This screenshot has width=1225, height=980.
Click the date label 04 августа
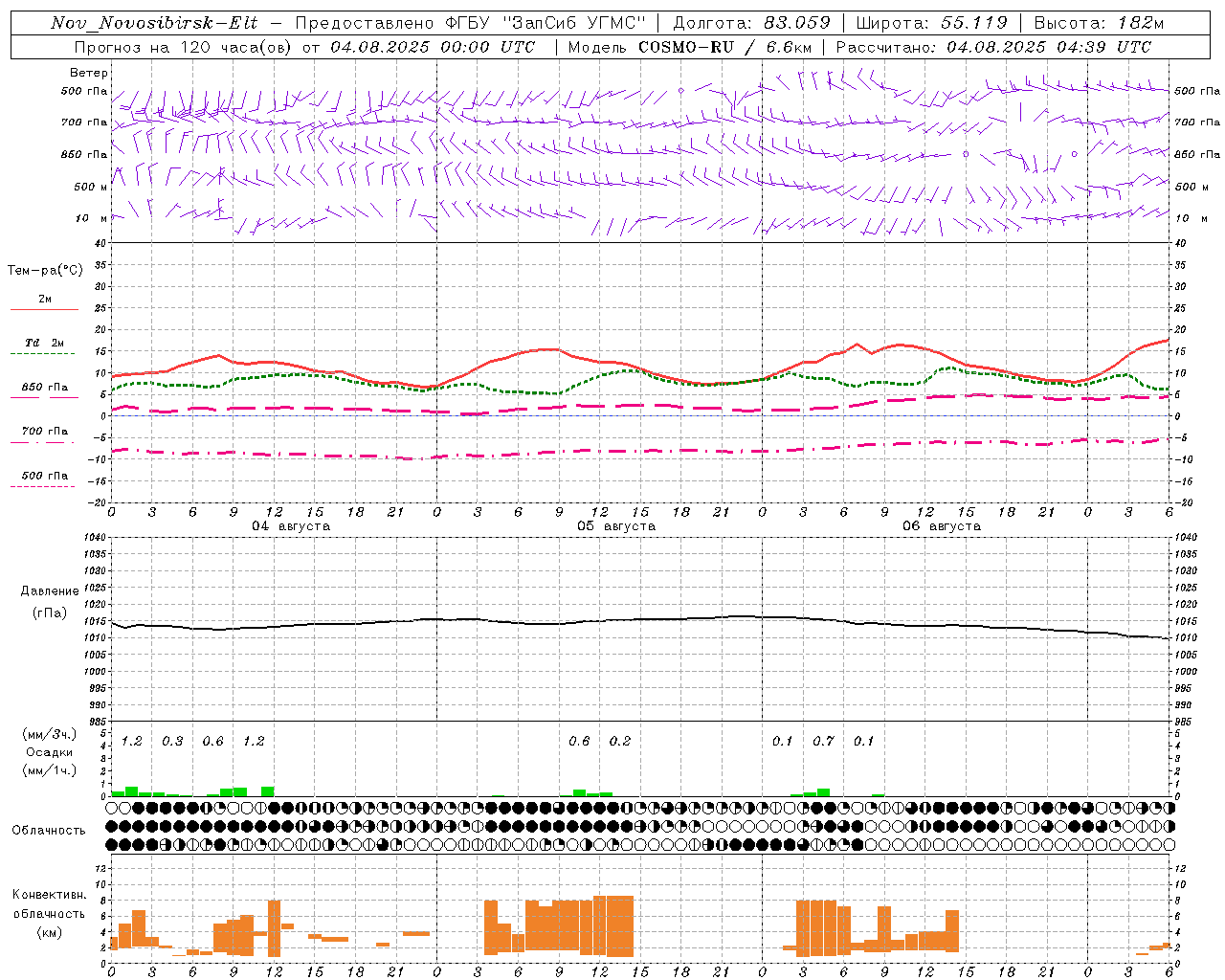pos(291,526)
